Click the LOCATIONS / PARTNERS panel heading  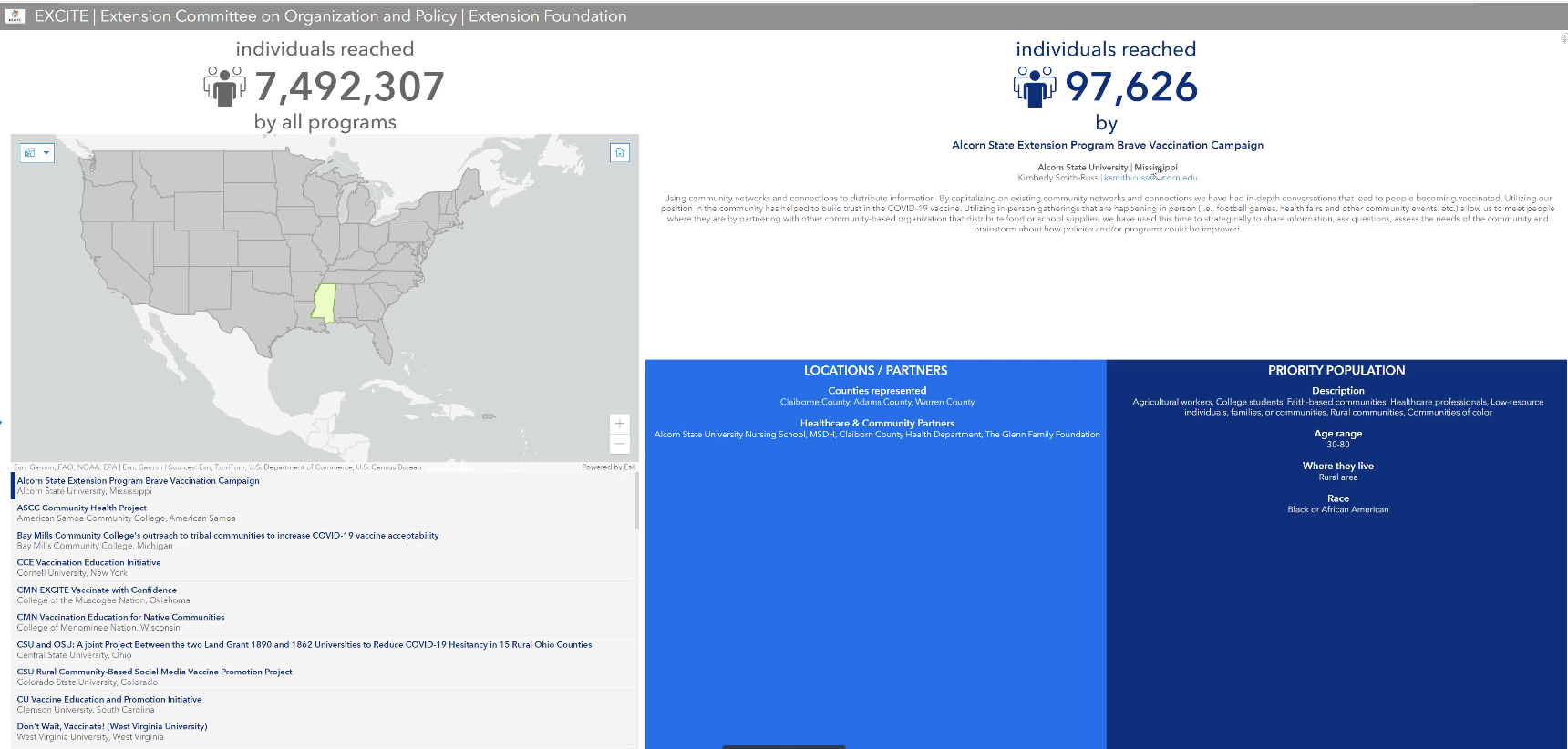click(875, 370)
